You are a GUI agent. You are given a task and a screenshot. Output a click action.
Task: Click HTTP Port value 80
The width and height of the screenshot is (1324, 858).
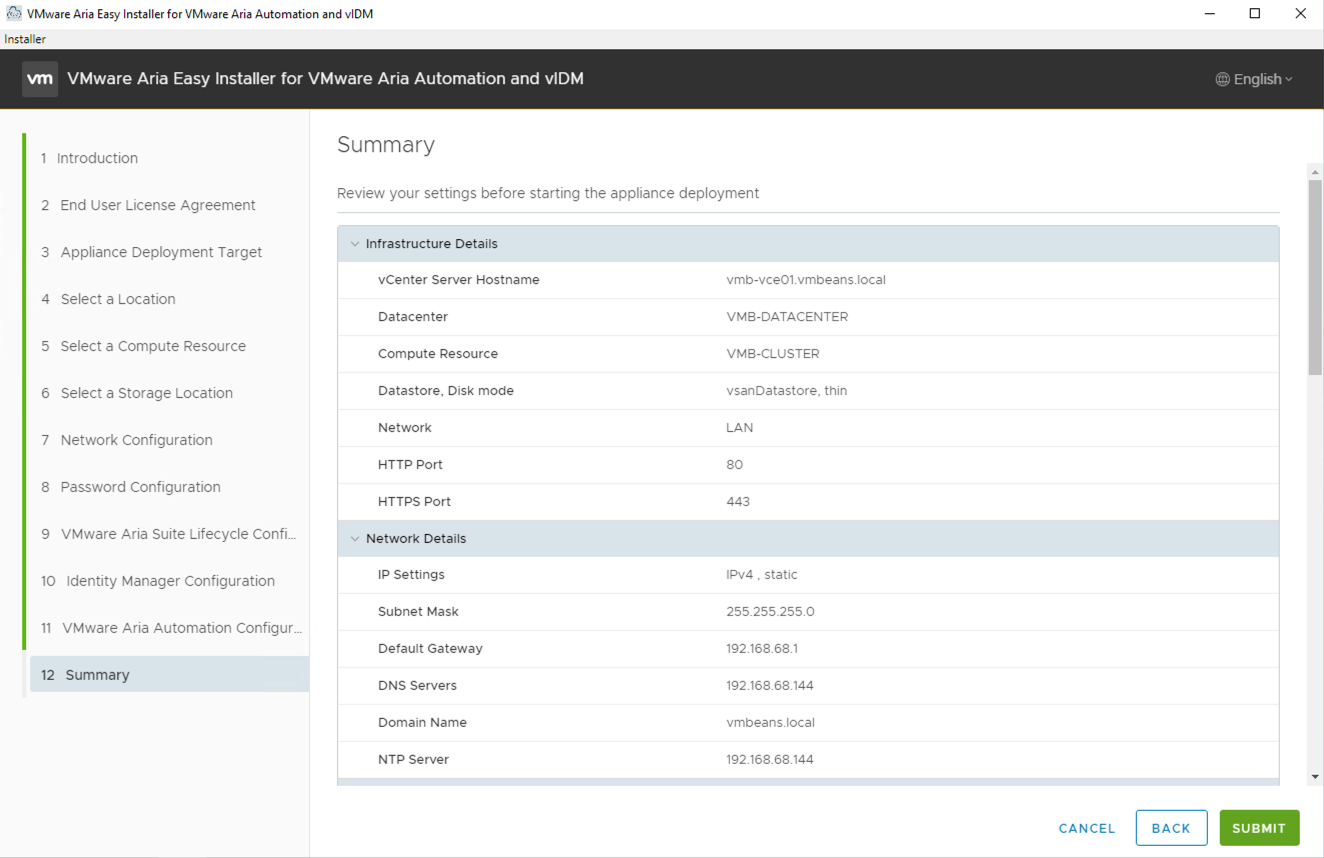[x=734, y=465]
